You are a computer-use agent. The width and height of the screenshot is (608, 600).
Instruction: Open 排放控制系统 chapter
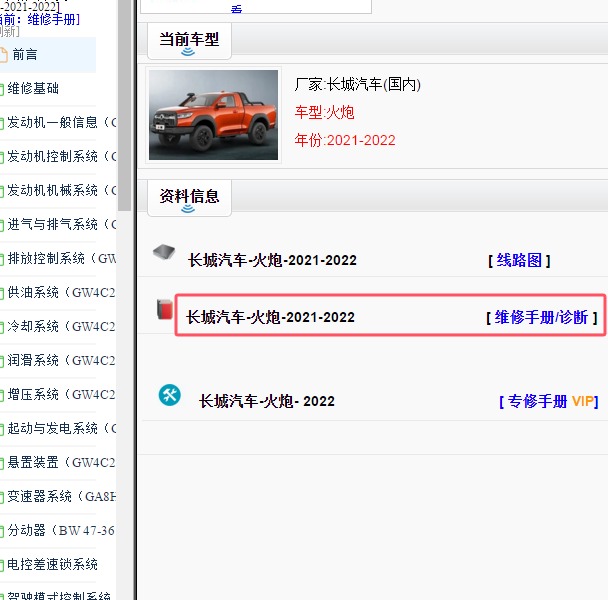(x=61, y=258)
